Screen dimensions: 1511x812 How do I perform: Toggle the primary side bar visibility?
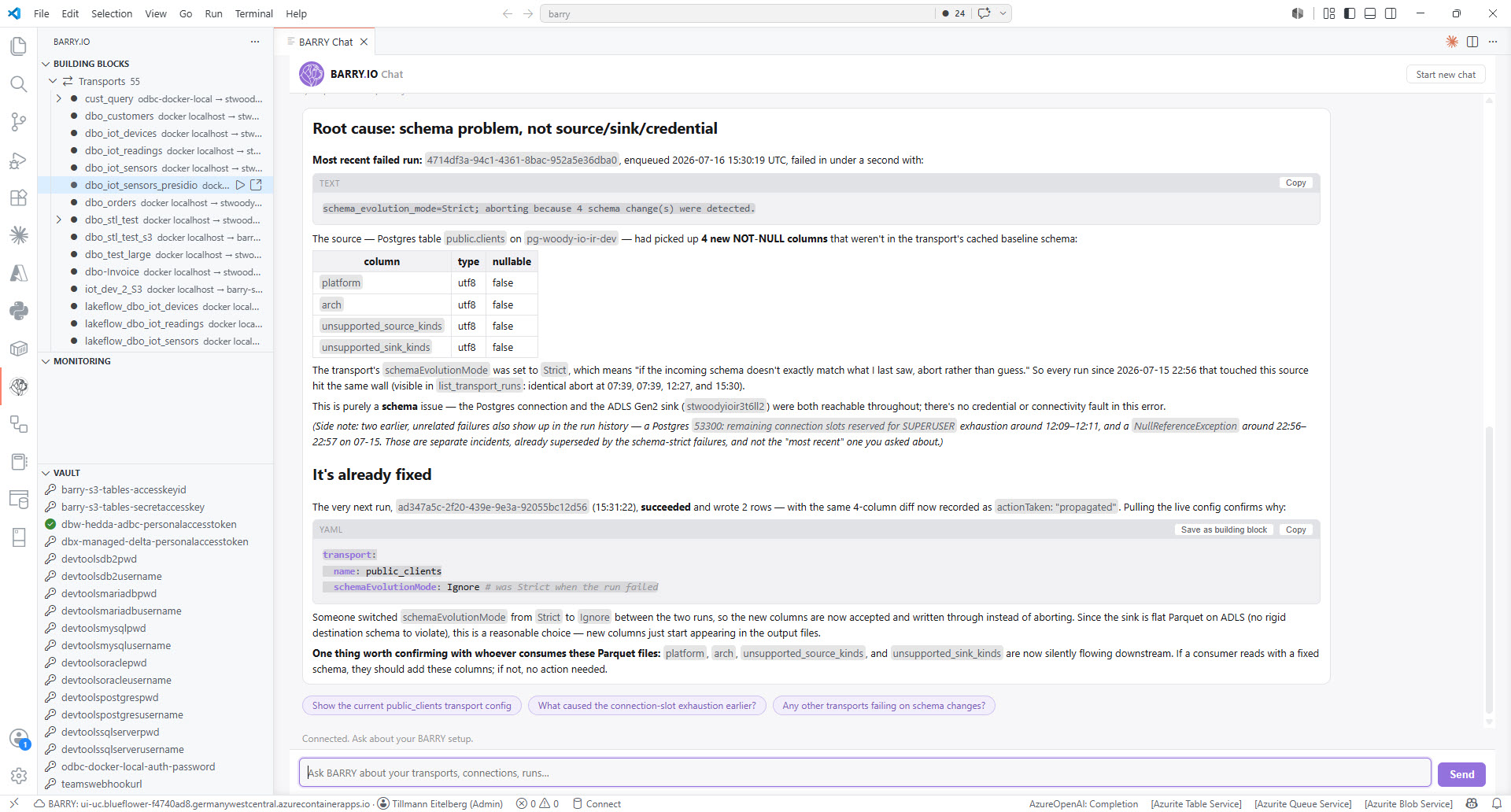point(1350,13)
